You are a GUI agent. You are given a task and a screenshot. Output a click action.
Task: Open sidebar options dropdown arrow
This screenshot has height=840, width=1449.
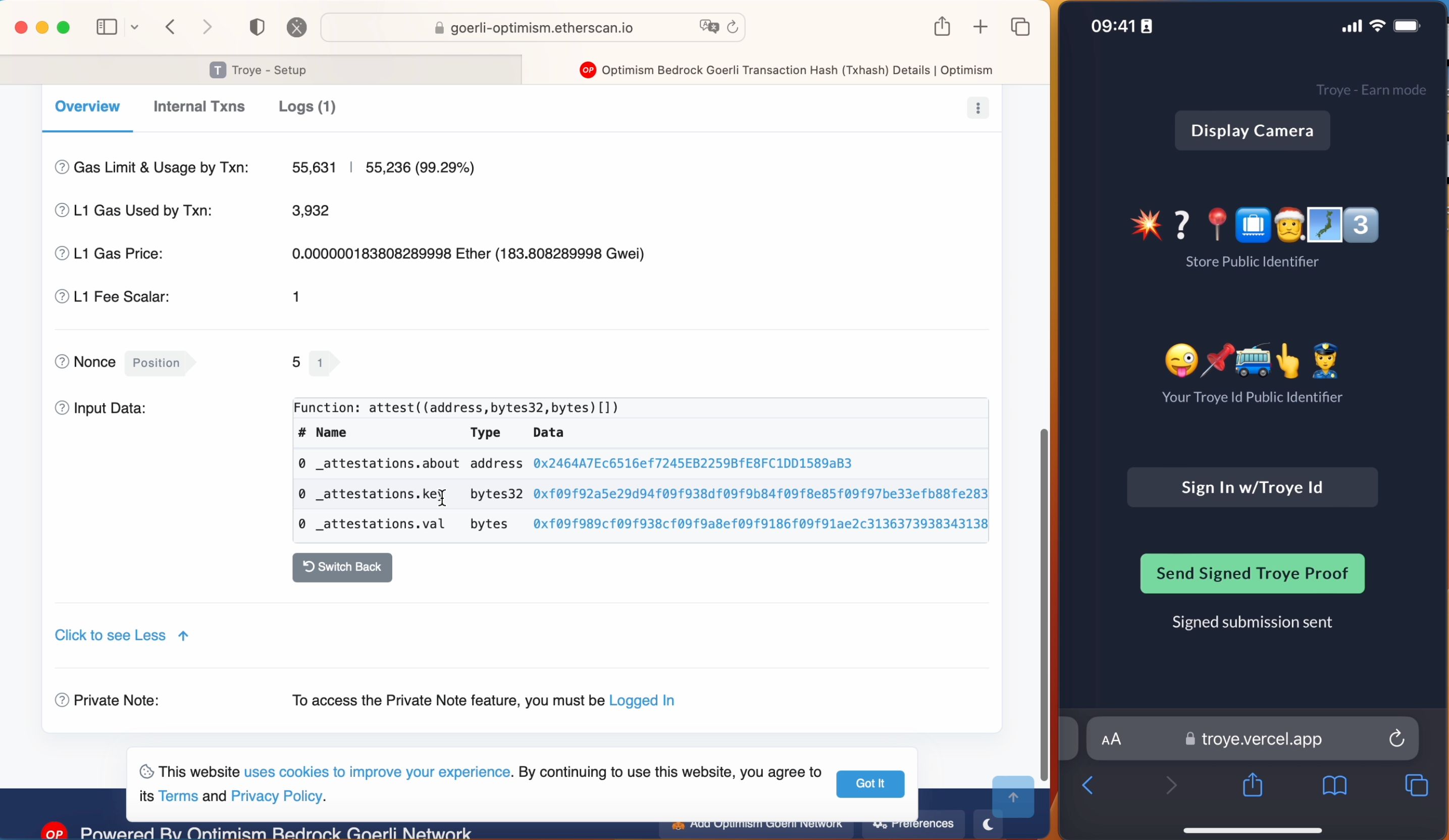click(134, 27)
